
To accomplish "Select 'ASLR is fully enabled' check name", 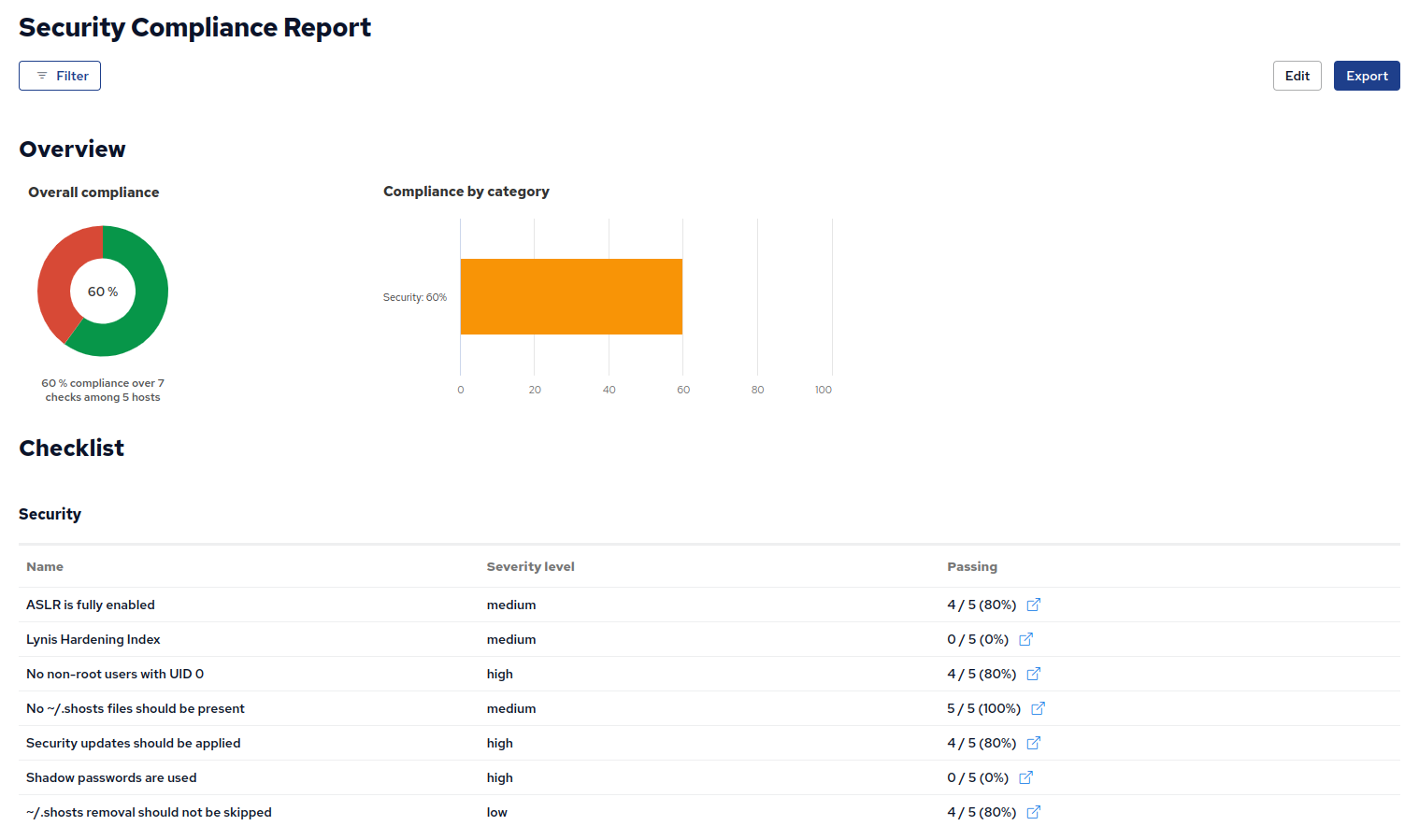I will 91,605.
